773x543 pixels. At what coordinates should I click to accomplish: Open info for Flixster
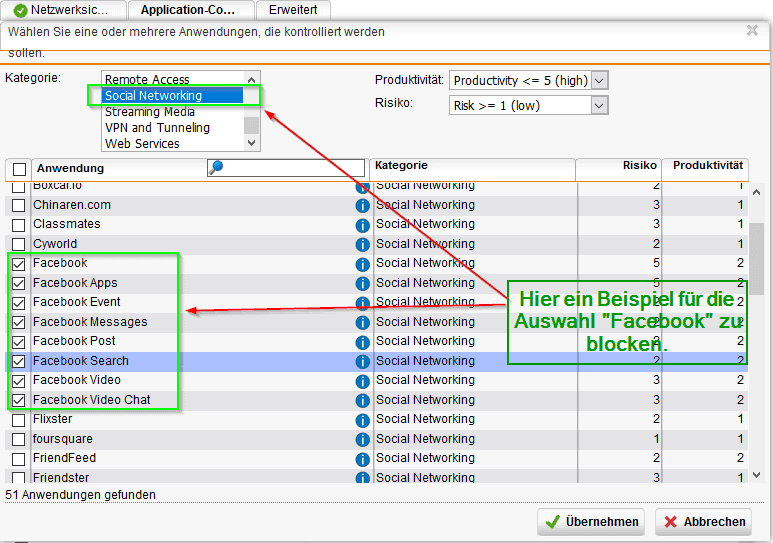(362, 420)
